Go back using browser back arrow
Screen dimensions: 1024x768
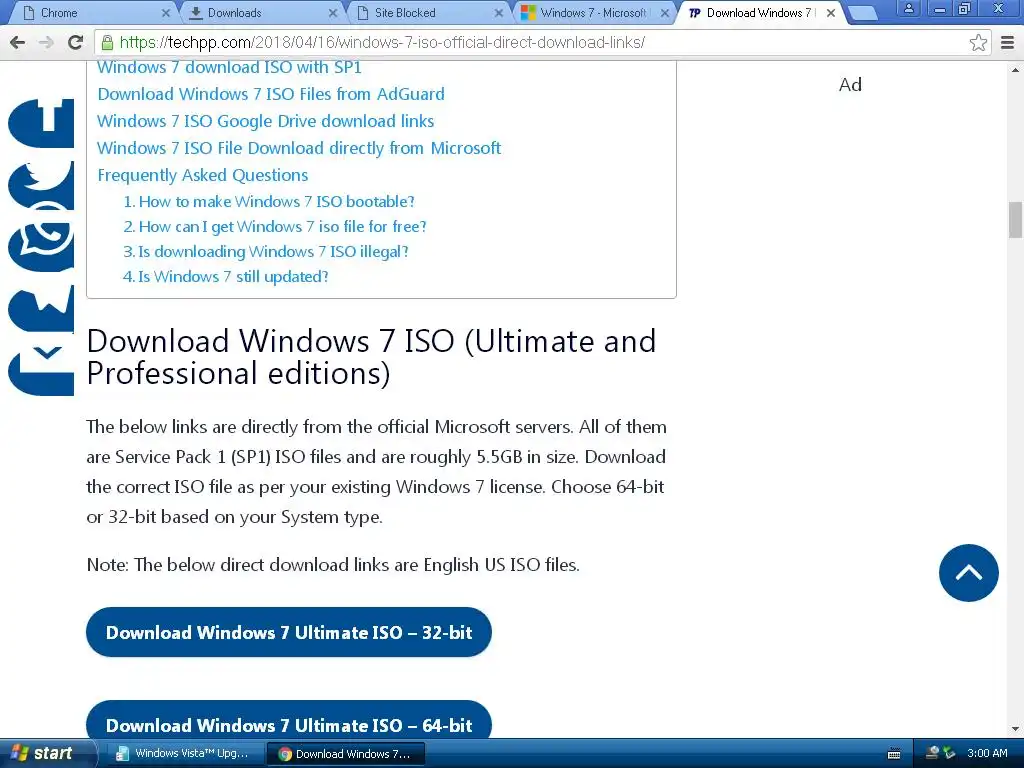coord(18,42)
